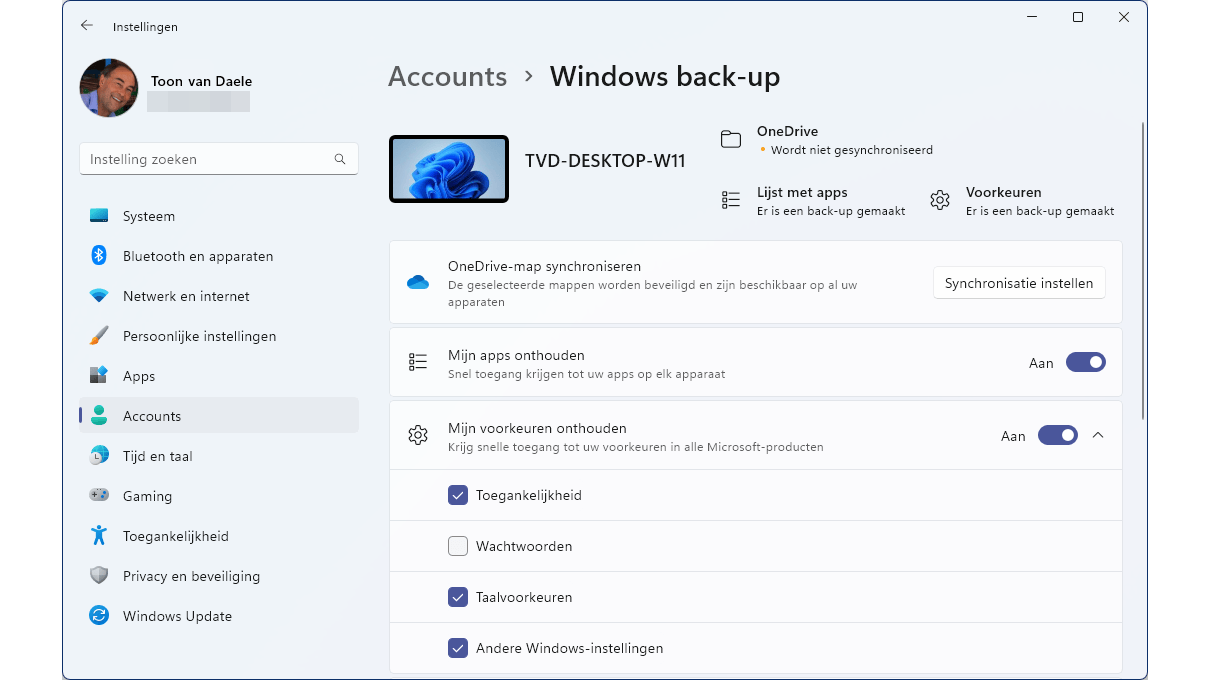Turn off Mijn apps onthouden toggle
Viewport: 1209px width, 680px height.
pos(1085,363)
